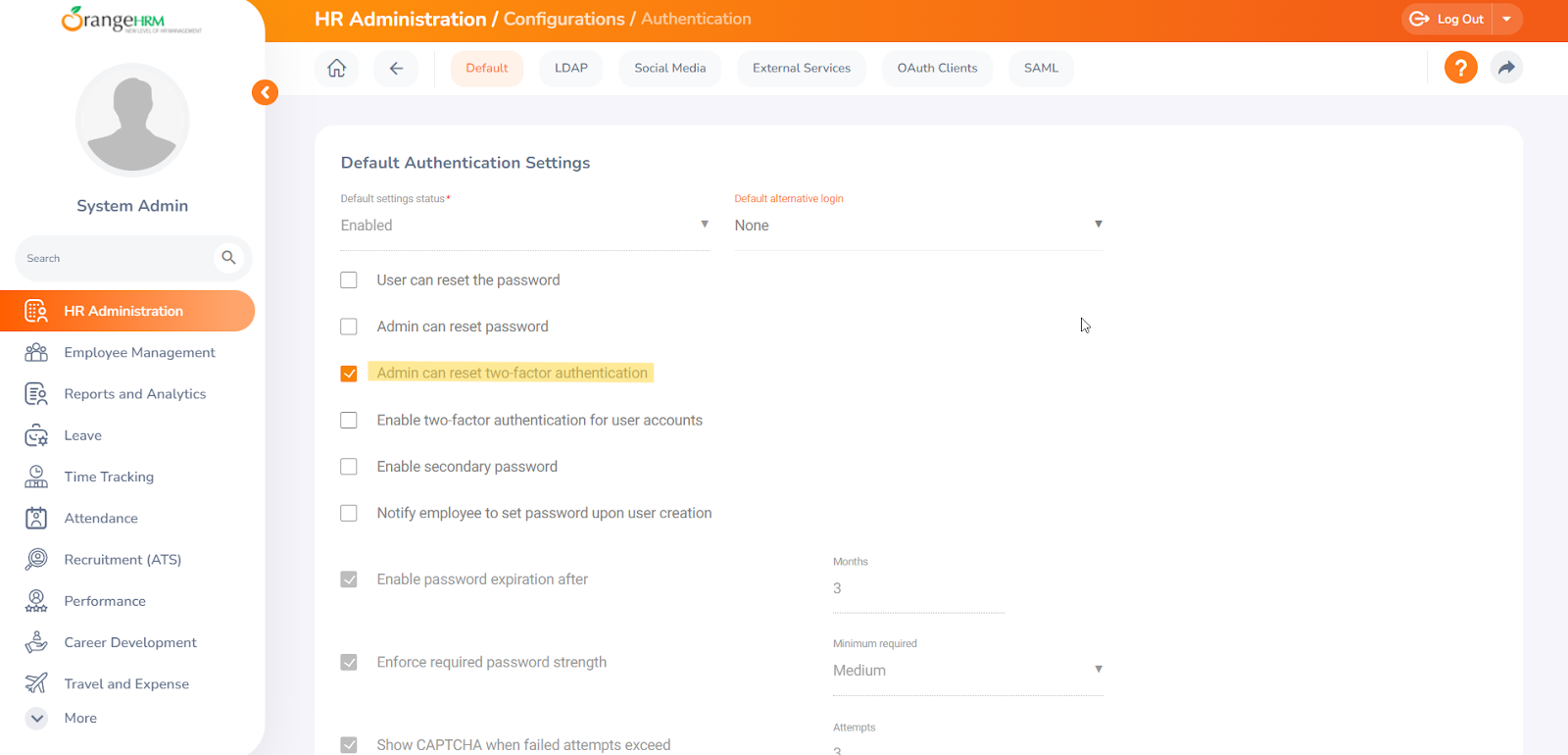Switch to the SAML tab
The height and width of the screenshot is (755, 1568).
click(1042, 68)
